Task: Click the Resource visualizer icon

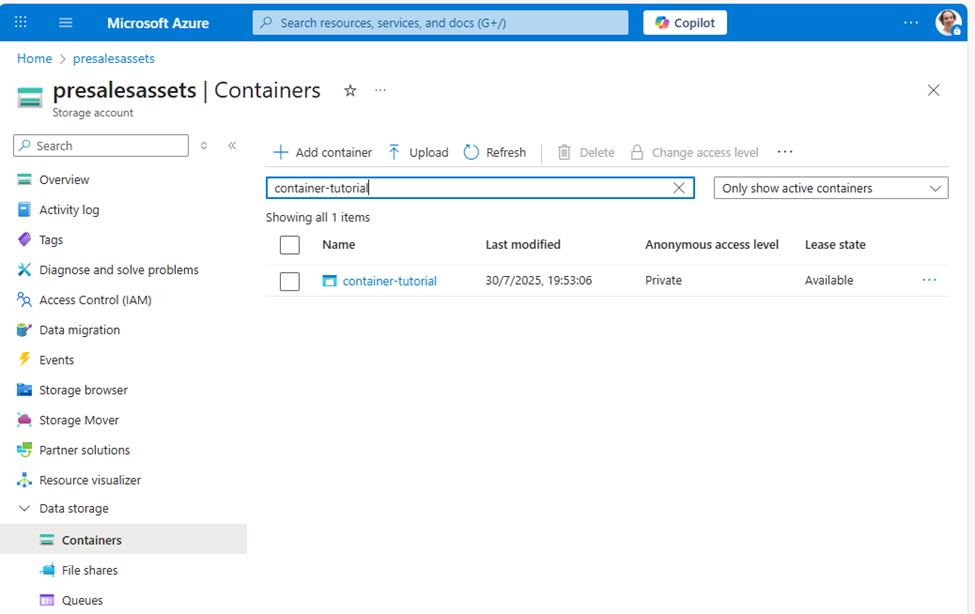Action: pyautogui.click(x=24, y=480)
